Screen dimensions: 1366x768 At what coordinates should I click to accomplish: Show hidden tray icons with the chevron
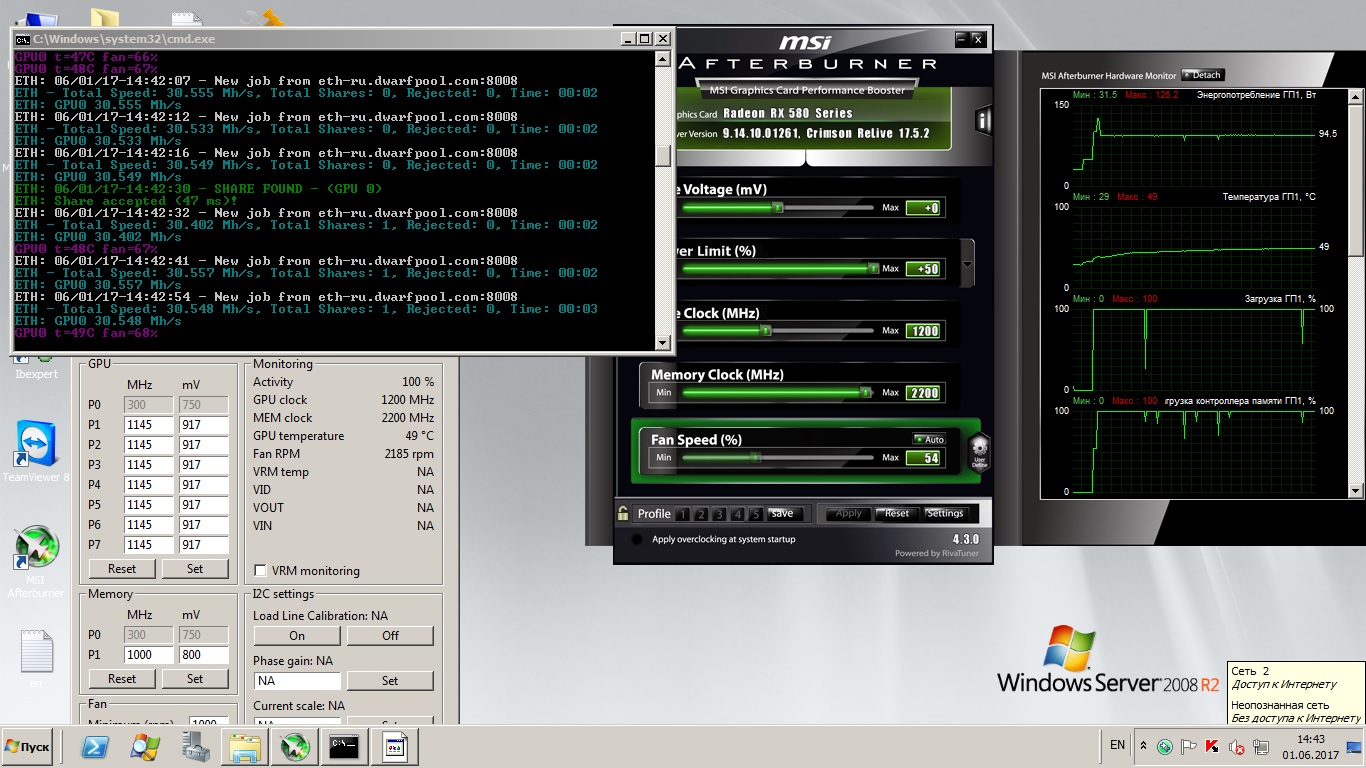pos(1144,746)
